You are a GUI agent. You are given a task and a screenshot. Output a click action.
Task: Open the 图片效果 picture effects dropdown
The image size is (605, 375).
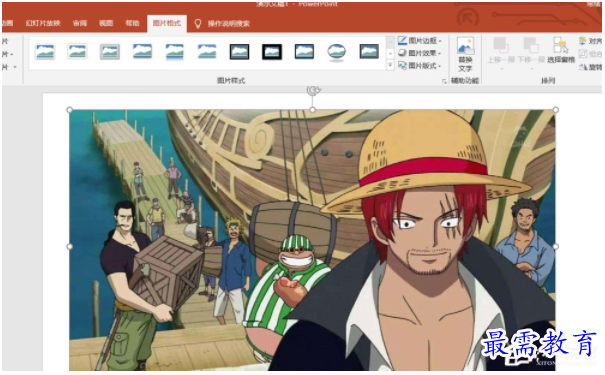[420, 53]
